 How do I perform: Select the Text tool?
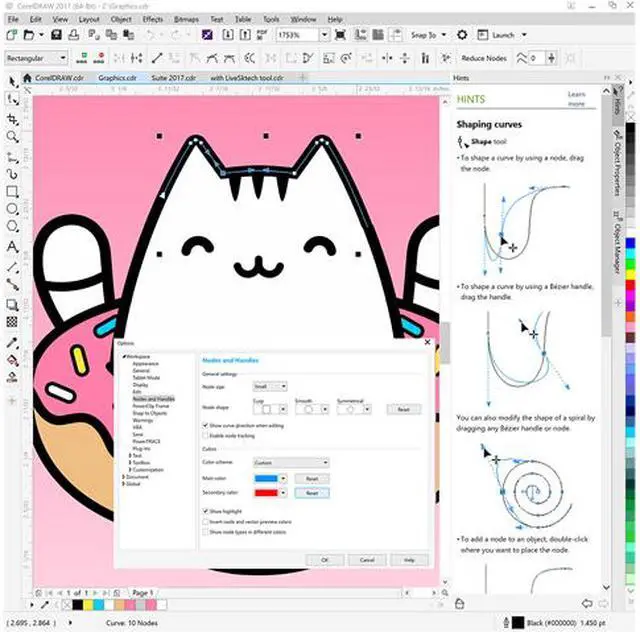coord(12,246)
